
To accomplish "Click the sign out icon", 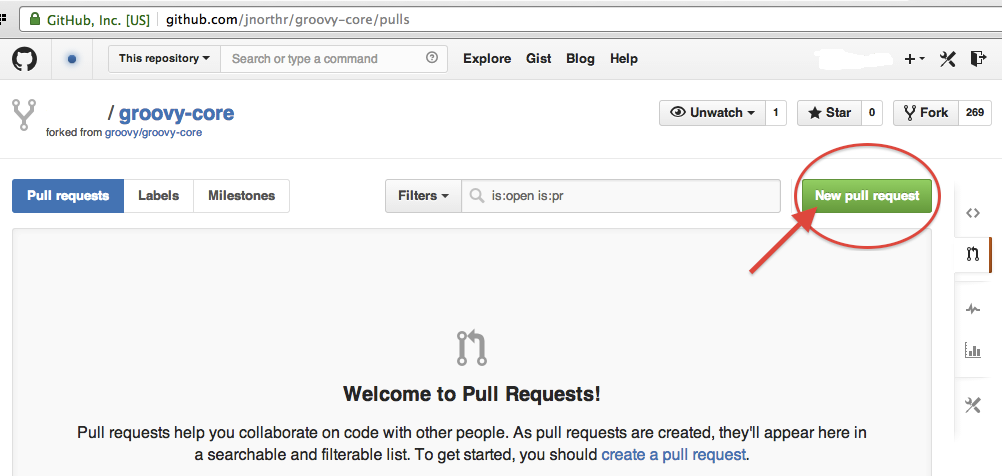I will tap(978, 59).
